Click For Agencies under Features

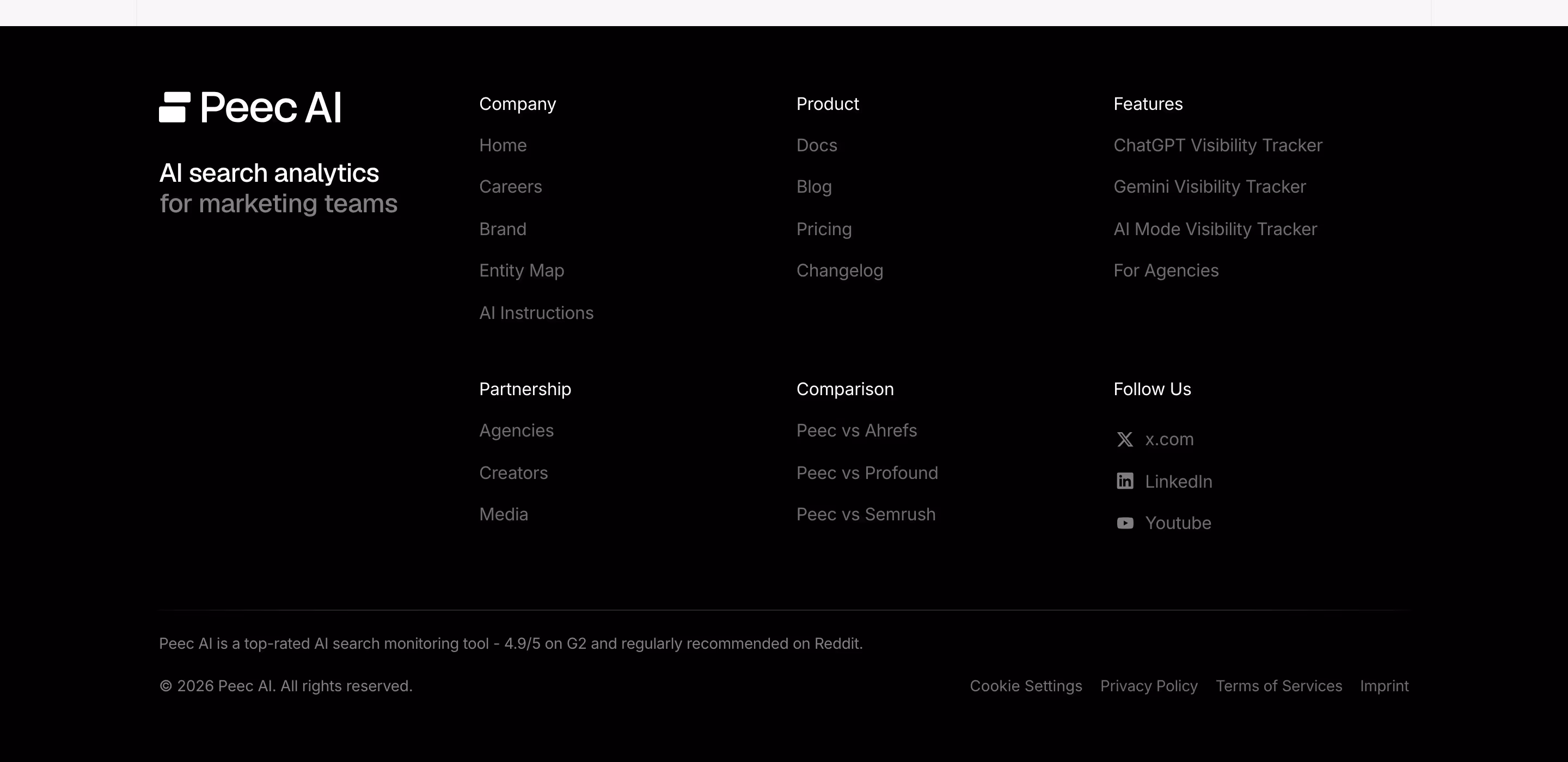(x=1166, y=271)
